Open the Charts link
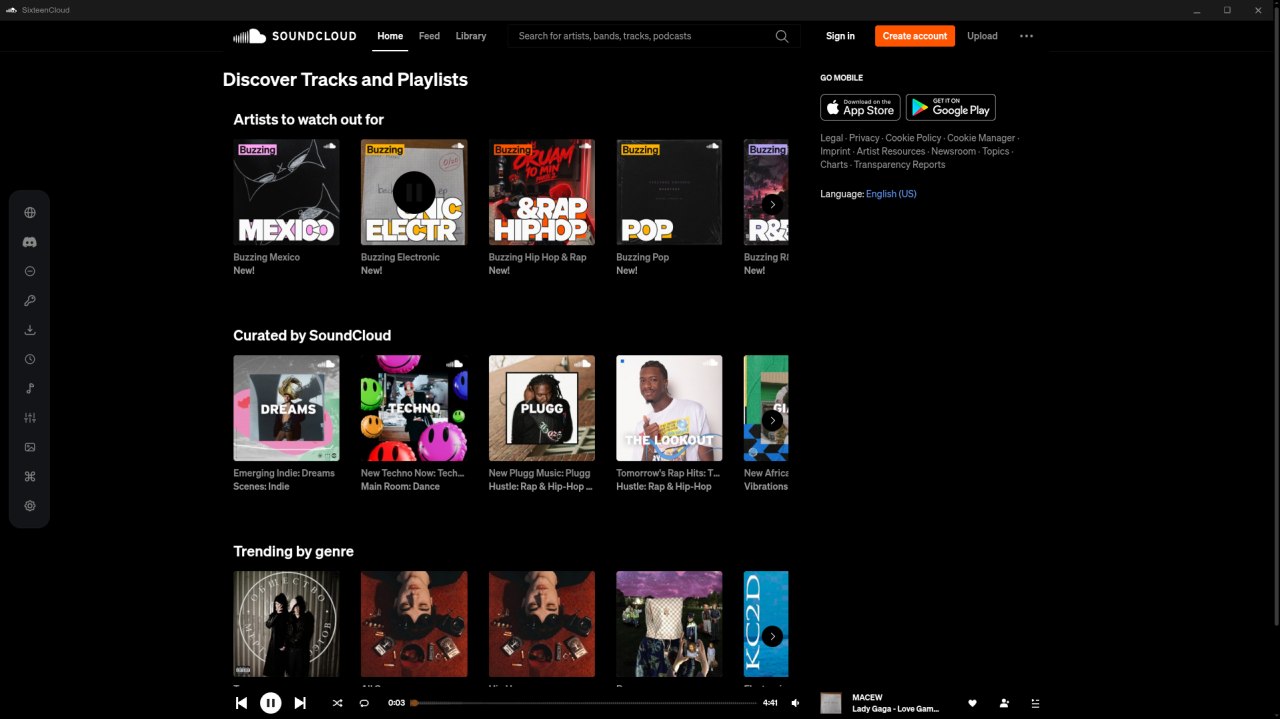 pyautogui.click(x=834, y=164)
